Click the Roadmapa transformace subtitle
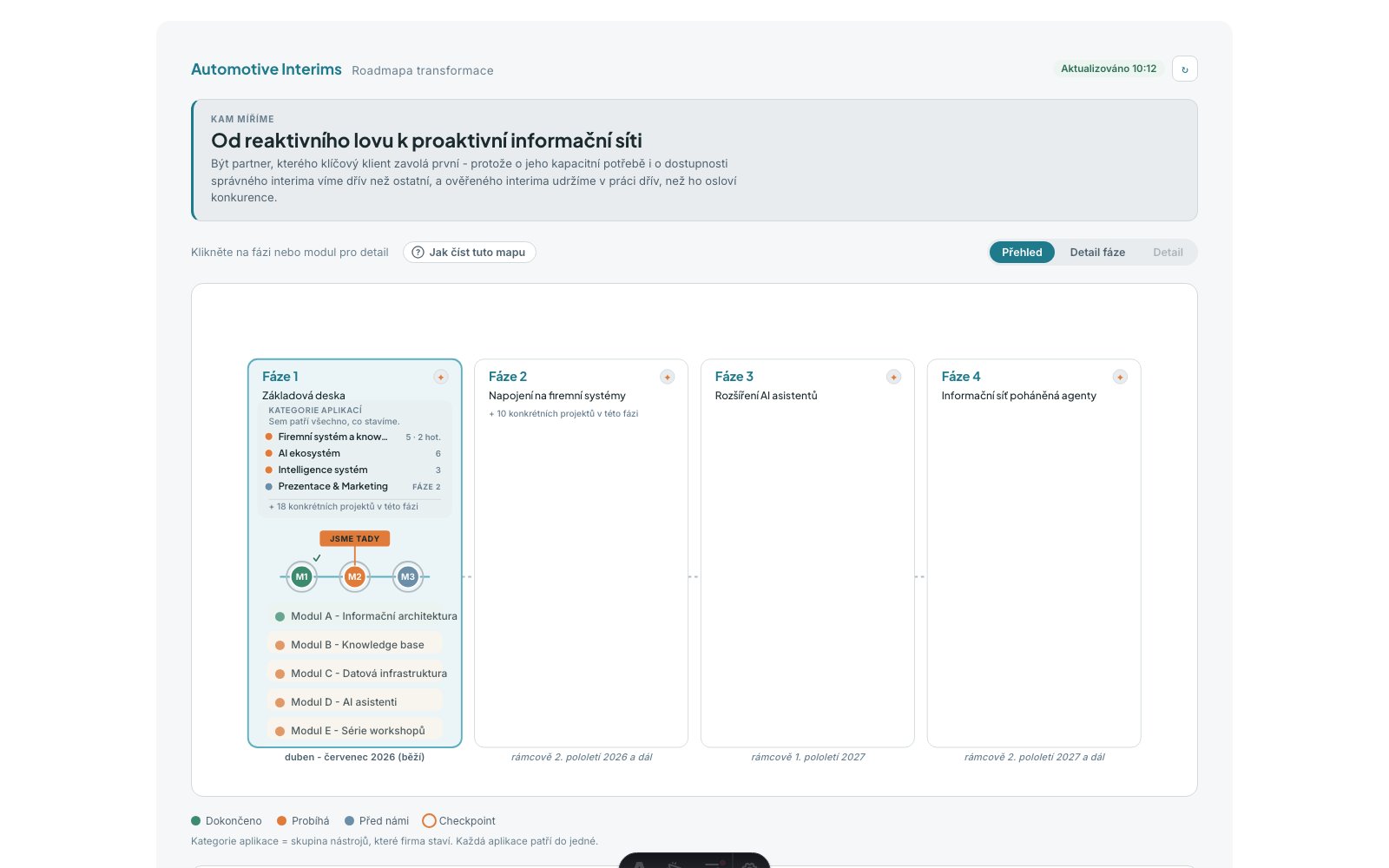 coord(423,70)
